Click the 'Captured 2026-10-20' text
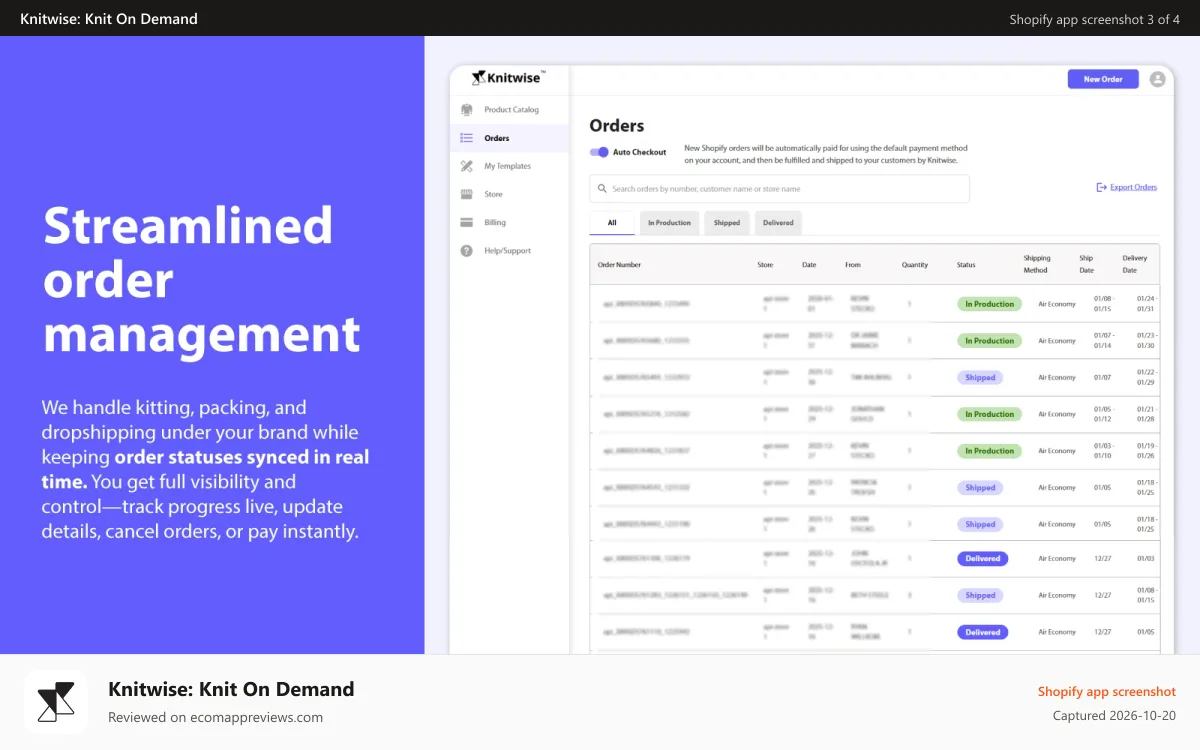1200x750 pixels. pos(1114,716)
